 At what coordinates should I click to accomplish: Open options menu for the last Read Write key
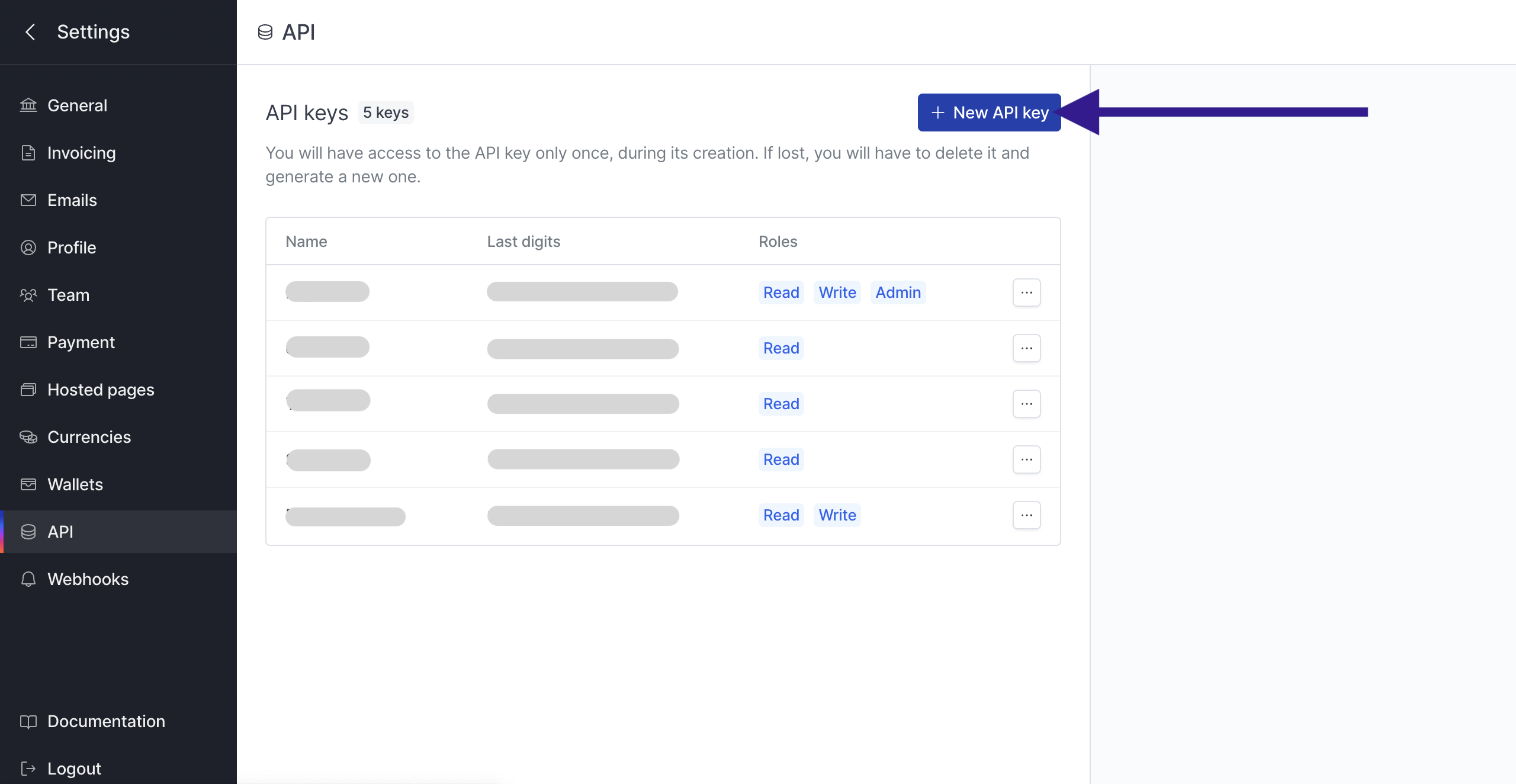[1026, 515]
